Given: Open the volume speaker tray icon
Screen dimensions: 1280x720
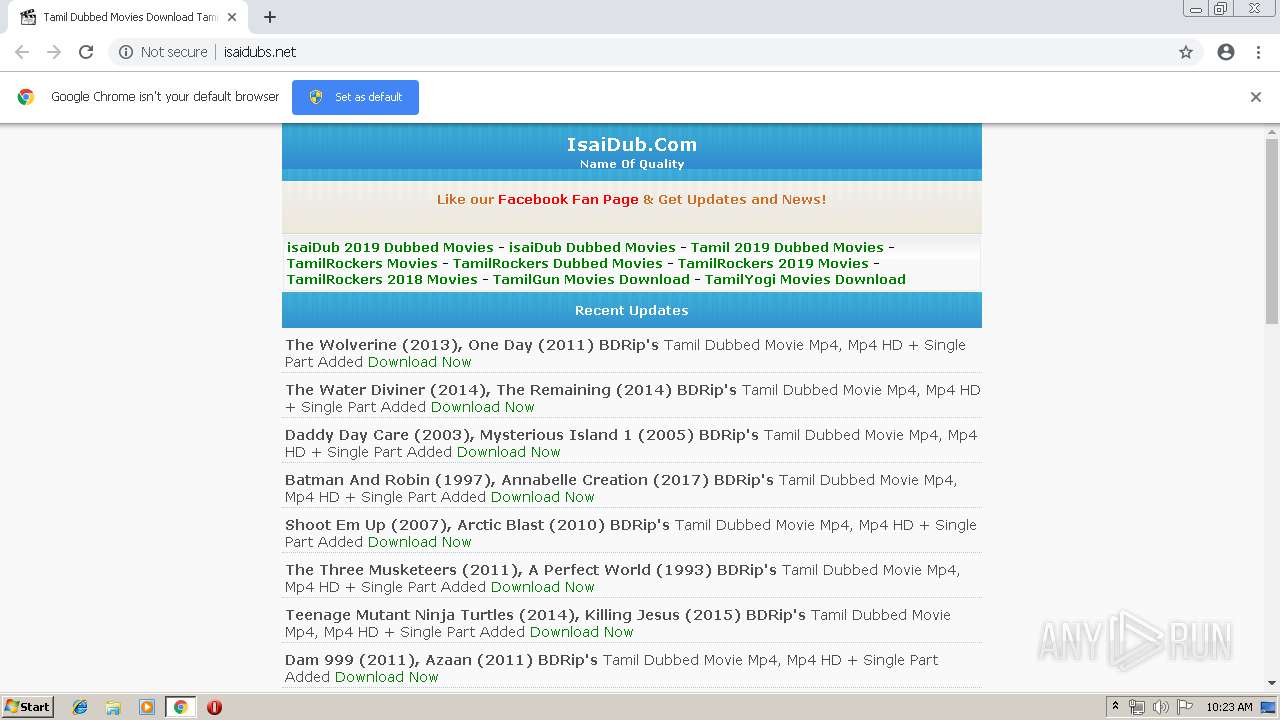Looking at the screenshot, I should pyautogui.click(x=1161, y=707).
